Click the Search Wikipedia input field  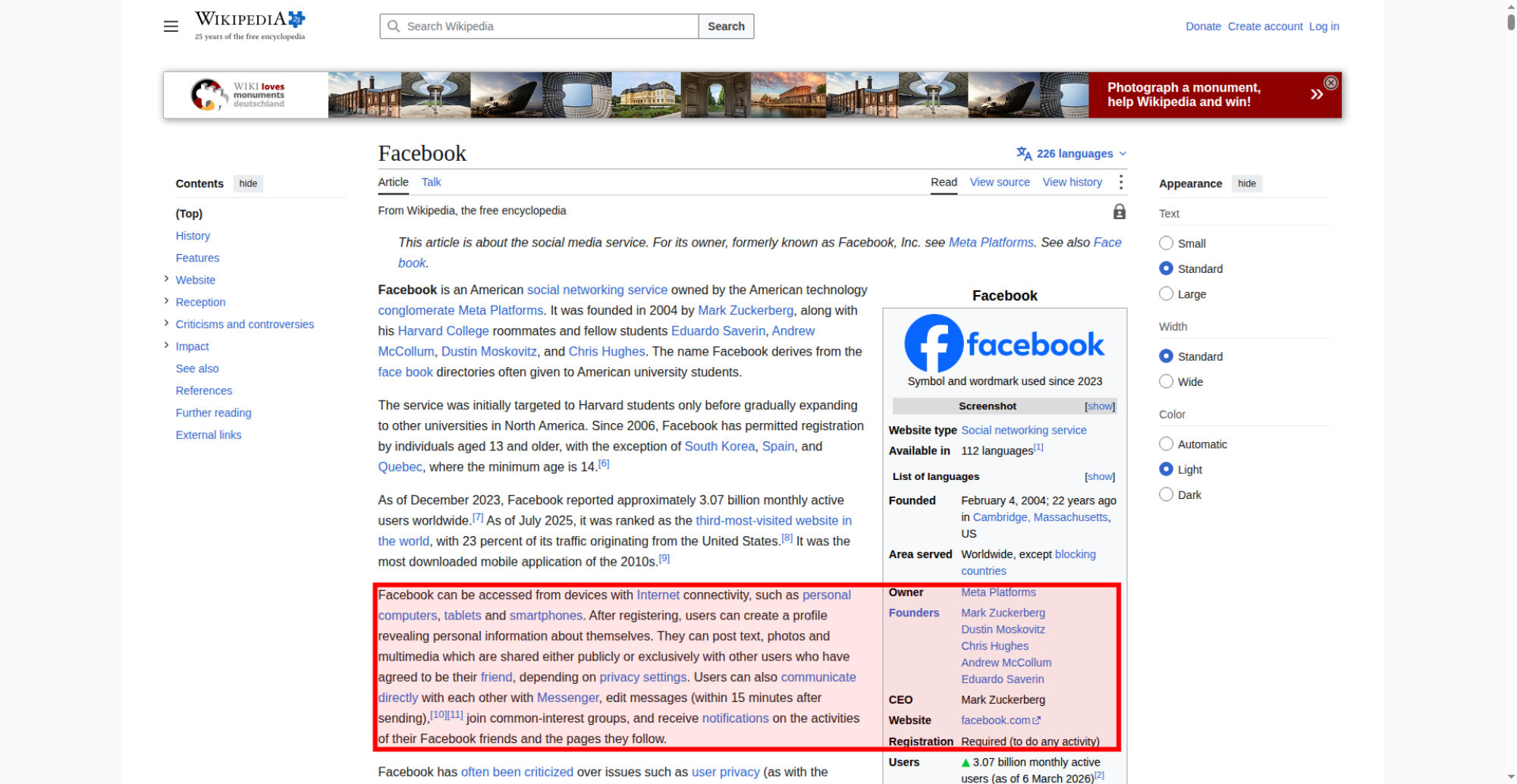tap(539, 26)
